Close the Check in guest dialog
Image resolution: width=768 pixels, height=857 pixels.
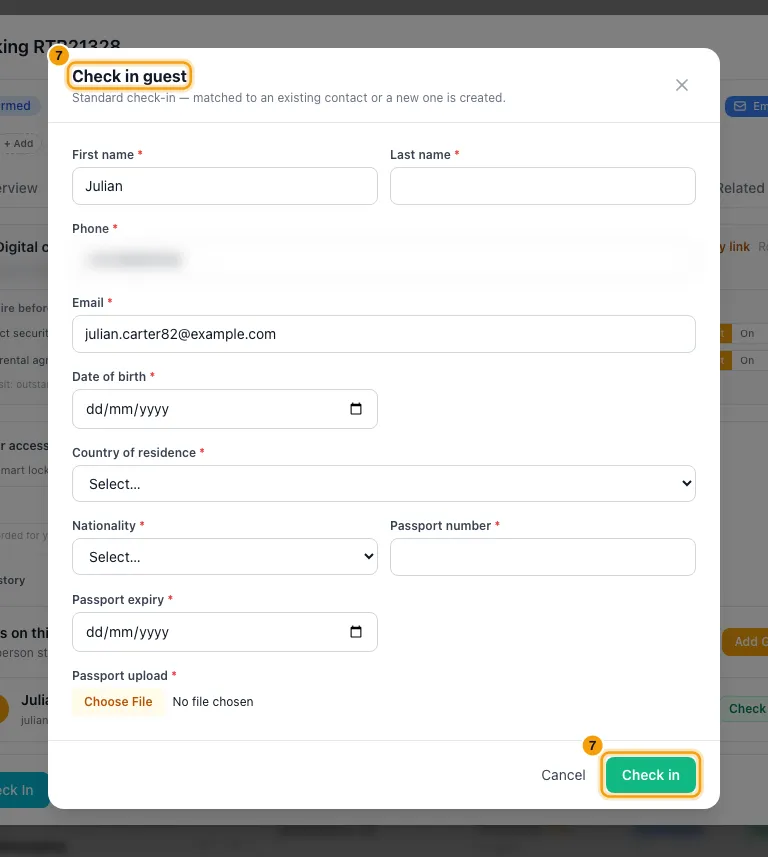(681, 85)
